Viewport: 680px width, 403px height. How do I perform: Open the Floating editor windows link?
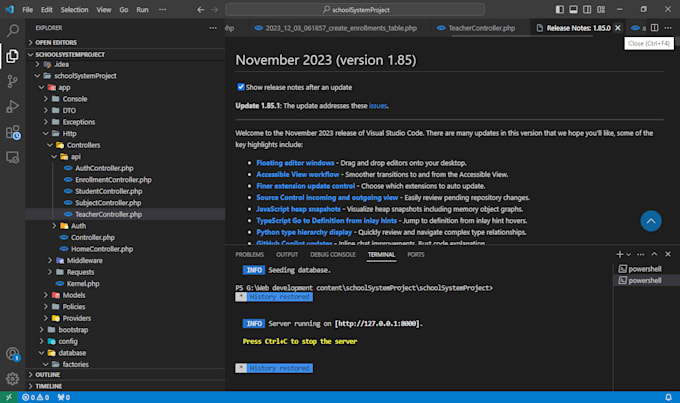(295, 163)
